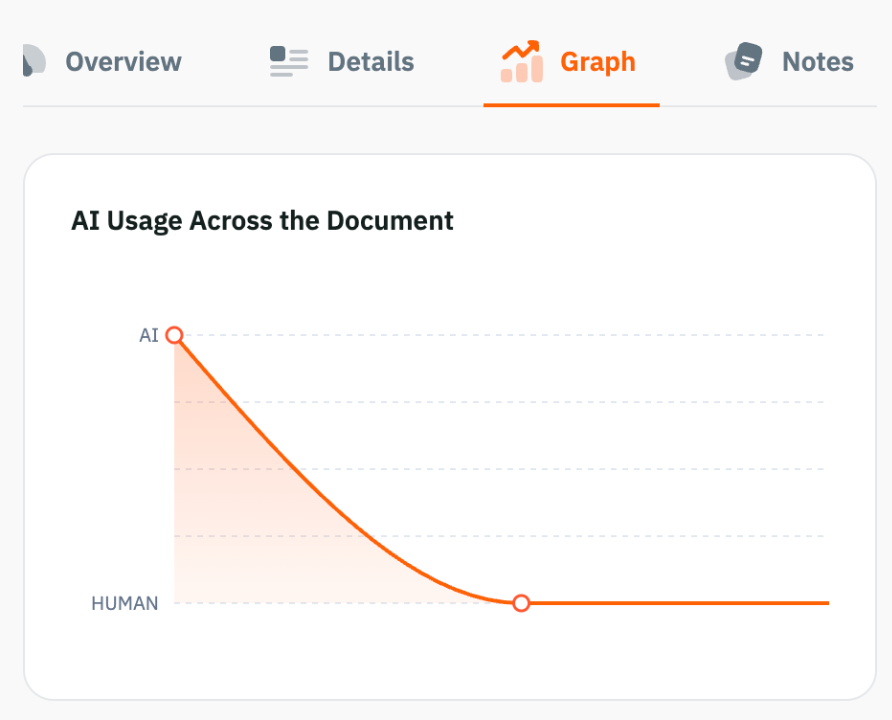The width and height of the screenshot is (892, 720).
Task: Click the 'AI Usage Across the Document' heading
Action: click(262, 221)
